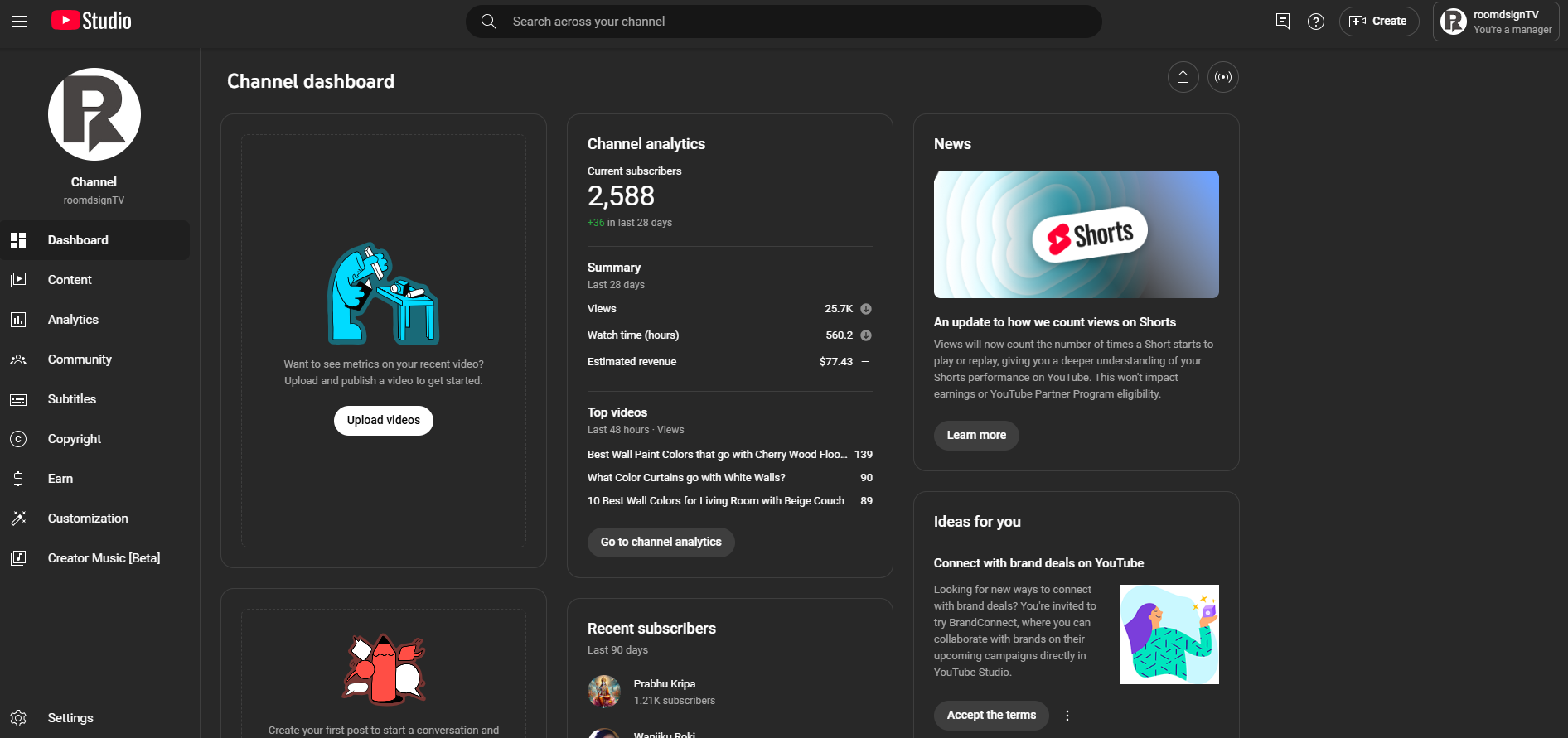Open Settings at the sidebar bottom

(94, 718)
